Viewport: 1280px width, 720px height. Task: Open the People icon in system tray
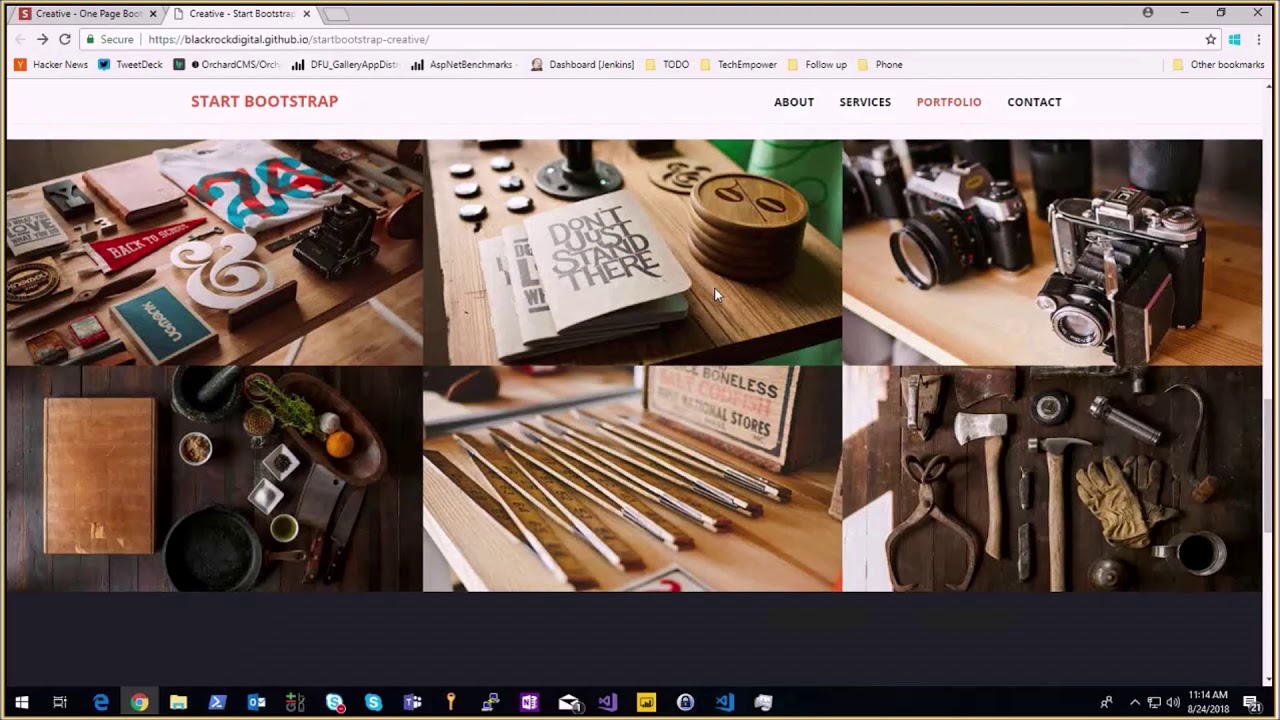(1106, 702)
